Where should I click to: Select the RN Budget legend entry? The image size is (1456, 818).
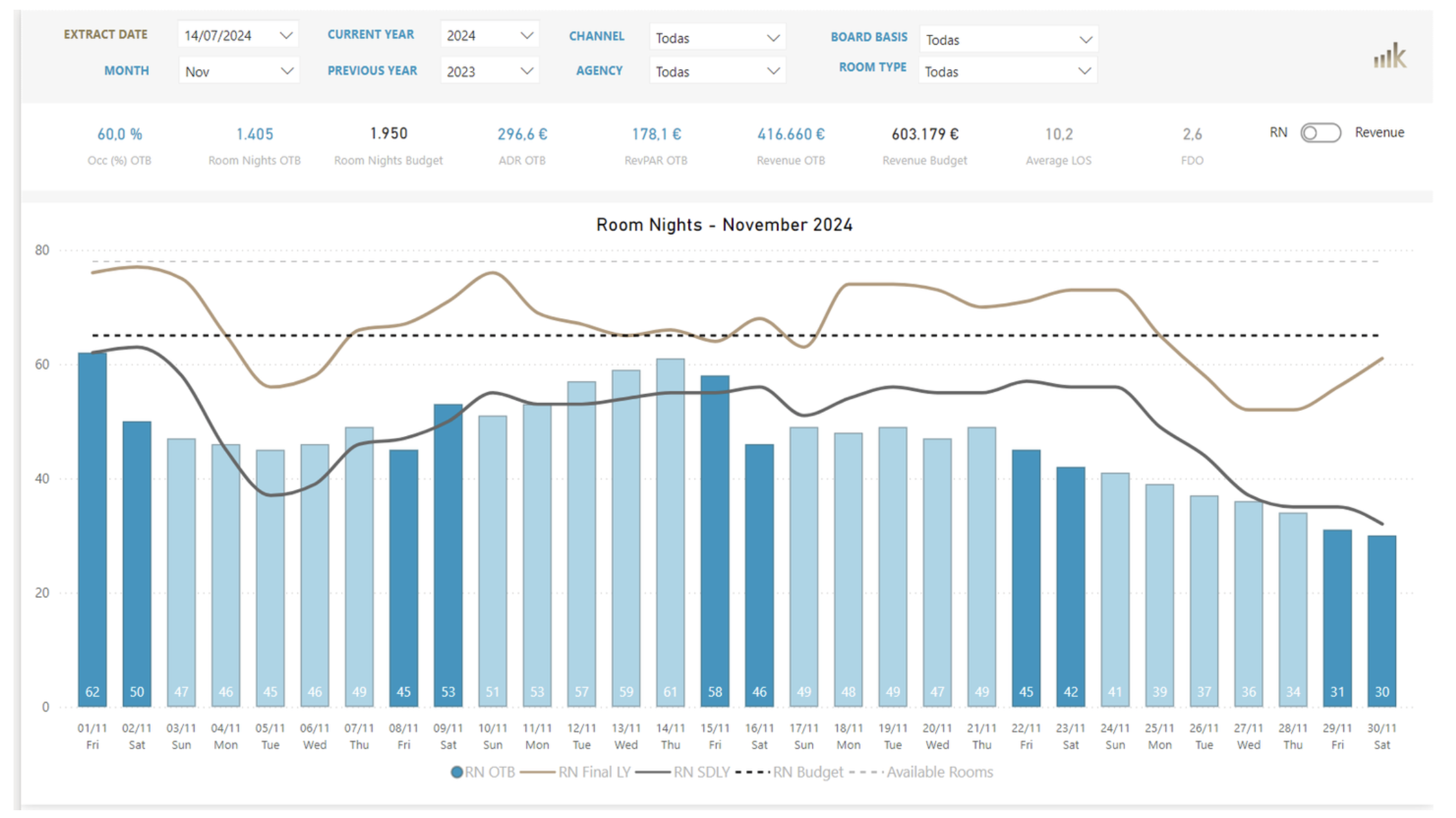click(789, 772)
